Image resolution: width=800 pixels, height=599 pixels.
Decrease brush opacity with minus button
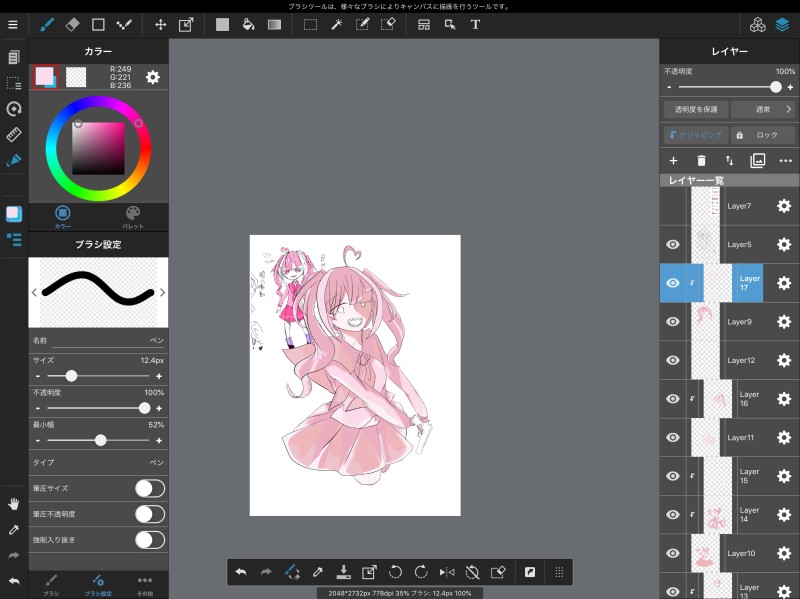tap(38, 408)
